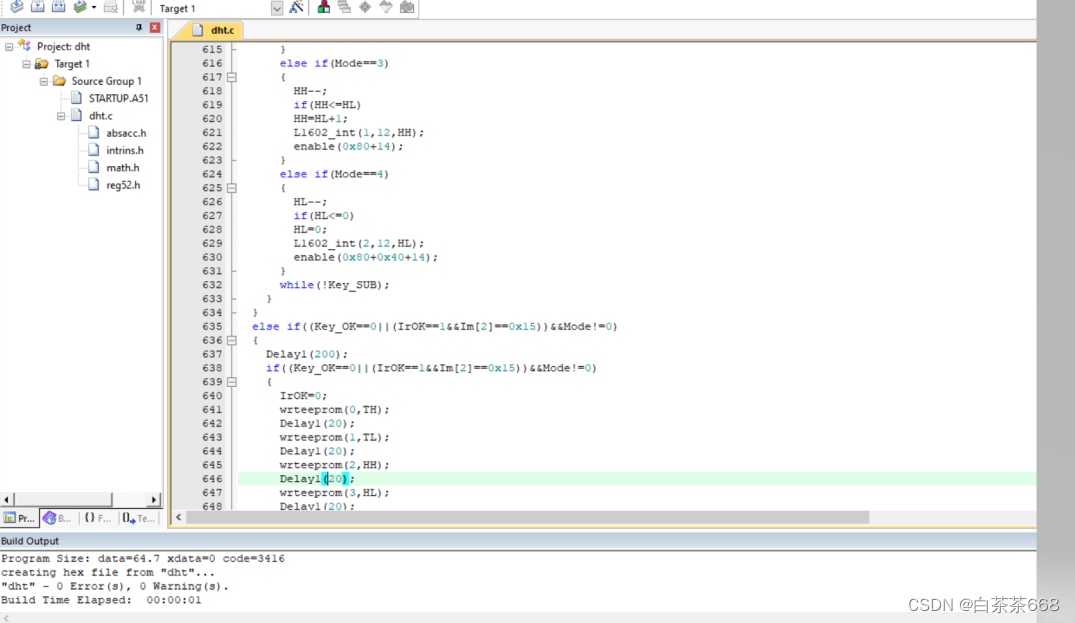This screenshot has height=623, width=1075.
Task: Click the editor horizontal scrollbar left arrow
Action: pyautogui.click(x=179, y=517)
